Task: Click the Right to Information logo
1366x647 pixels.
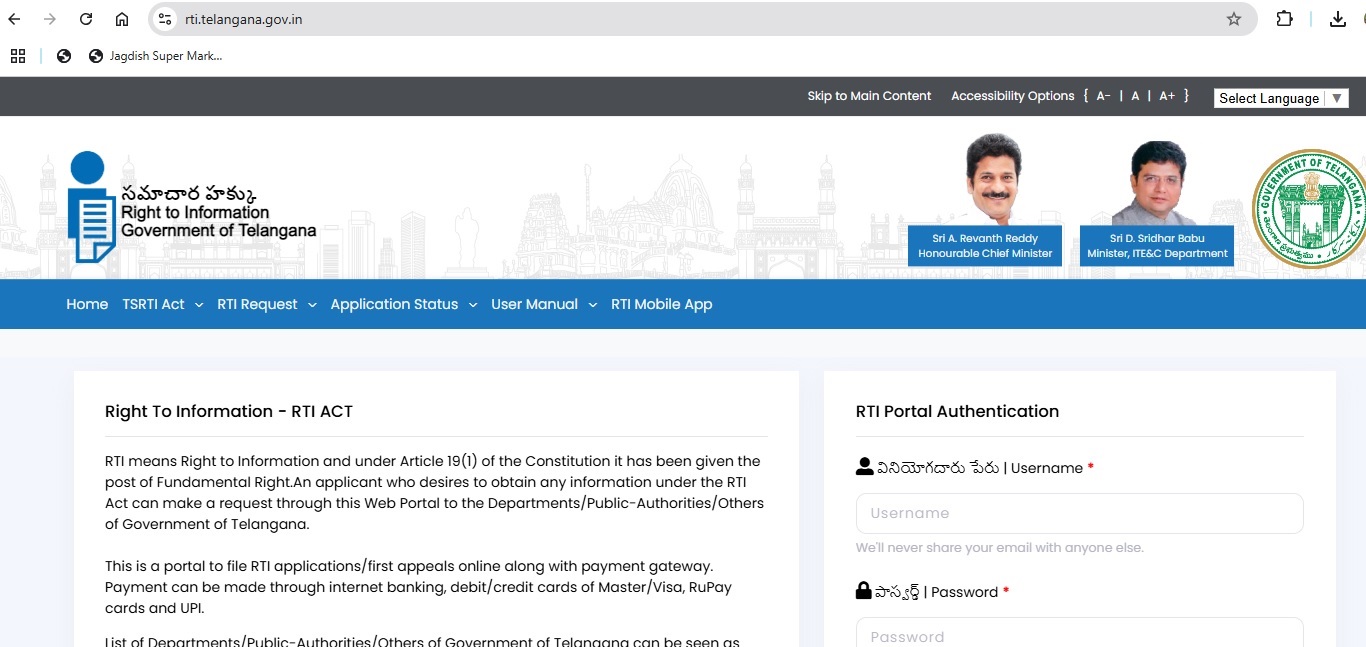Action: (x=191, y=207)
